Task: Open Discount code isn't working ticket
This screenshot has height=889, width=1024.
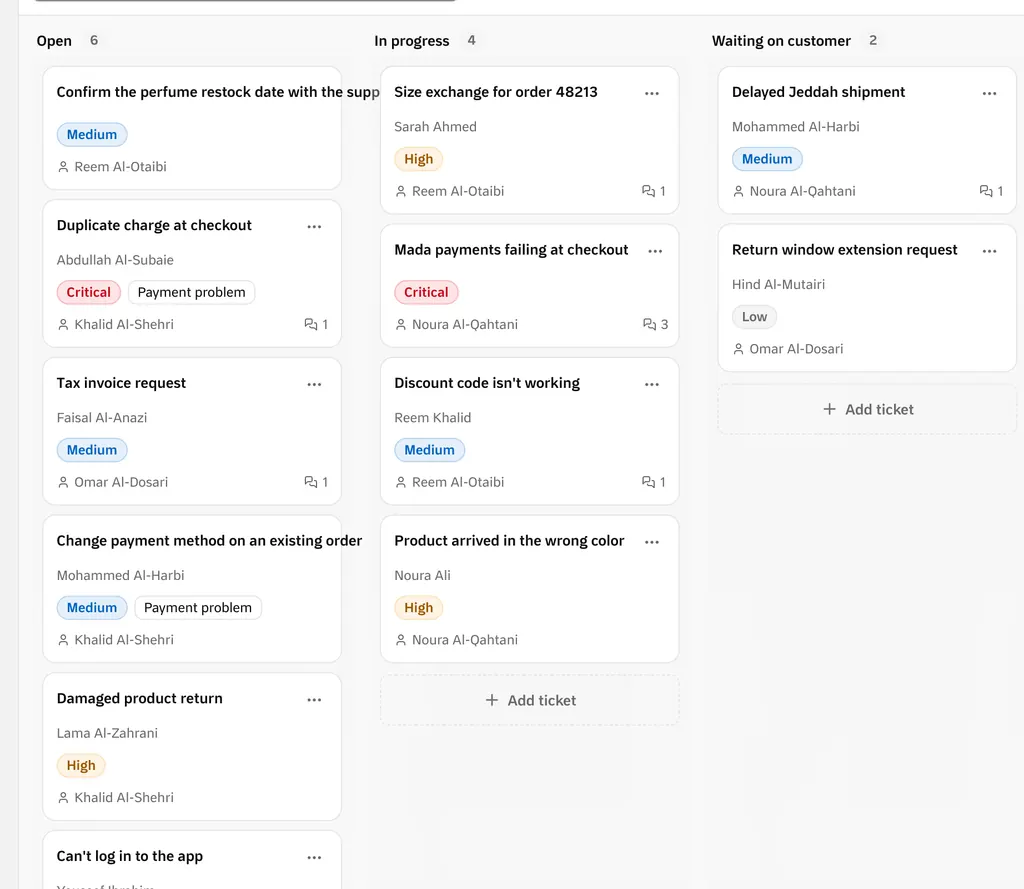Action: [487, 383]
